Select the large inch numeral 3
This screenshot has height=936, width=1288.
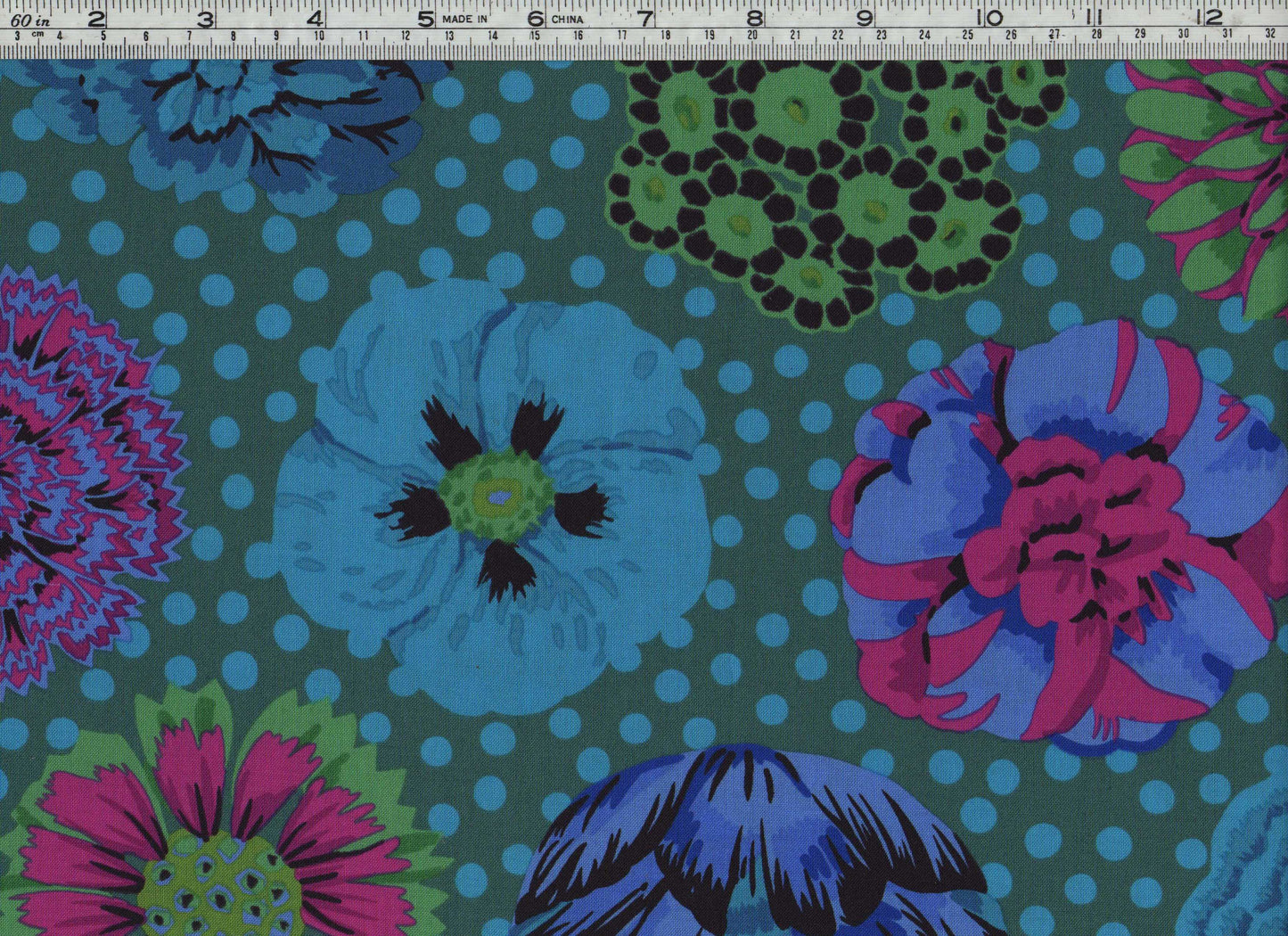pyautogui.click(x=205, y=18)
